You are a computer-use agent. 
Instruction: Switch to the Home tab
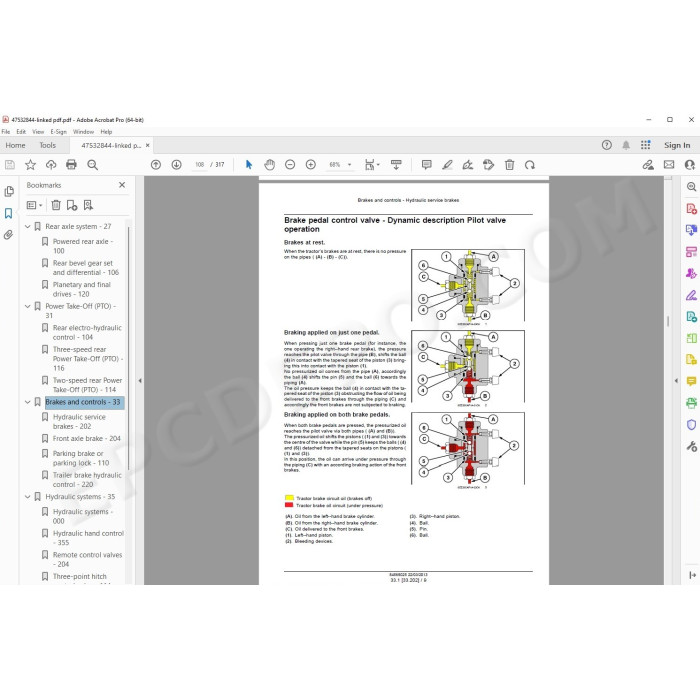pos(15,145)
